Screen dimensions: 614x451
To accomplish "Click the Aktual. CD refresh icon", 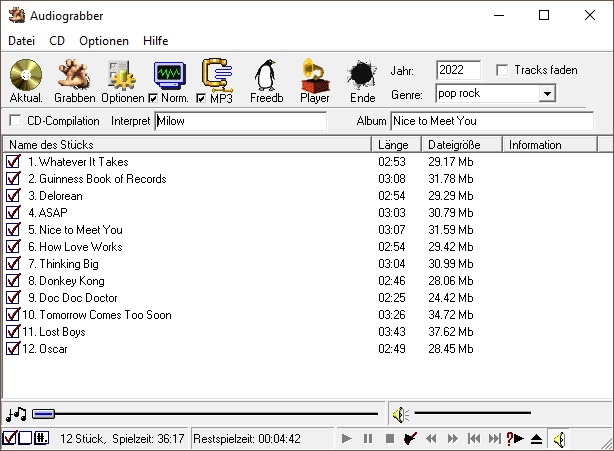I will [25, 75].
